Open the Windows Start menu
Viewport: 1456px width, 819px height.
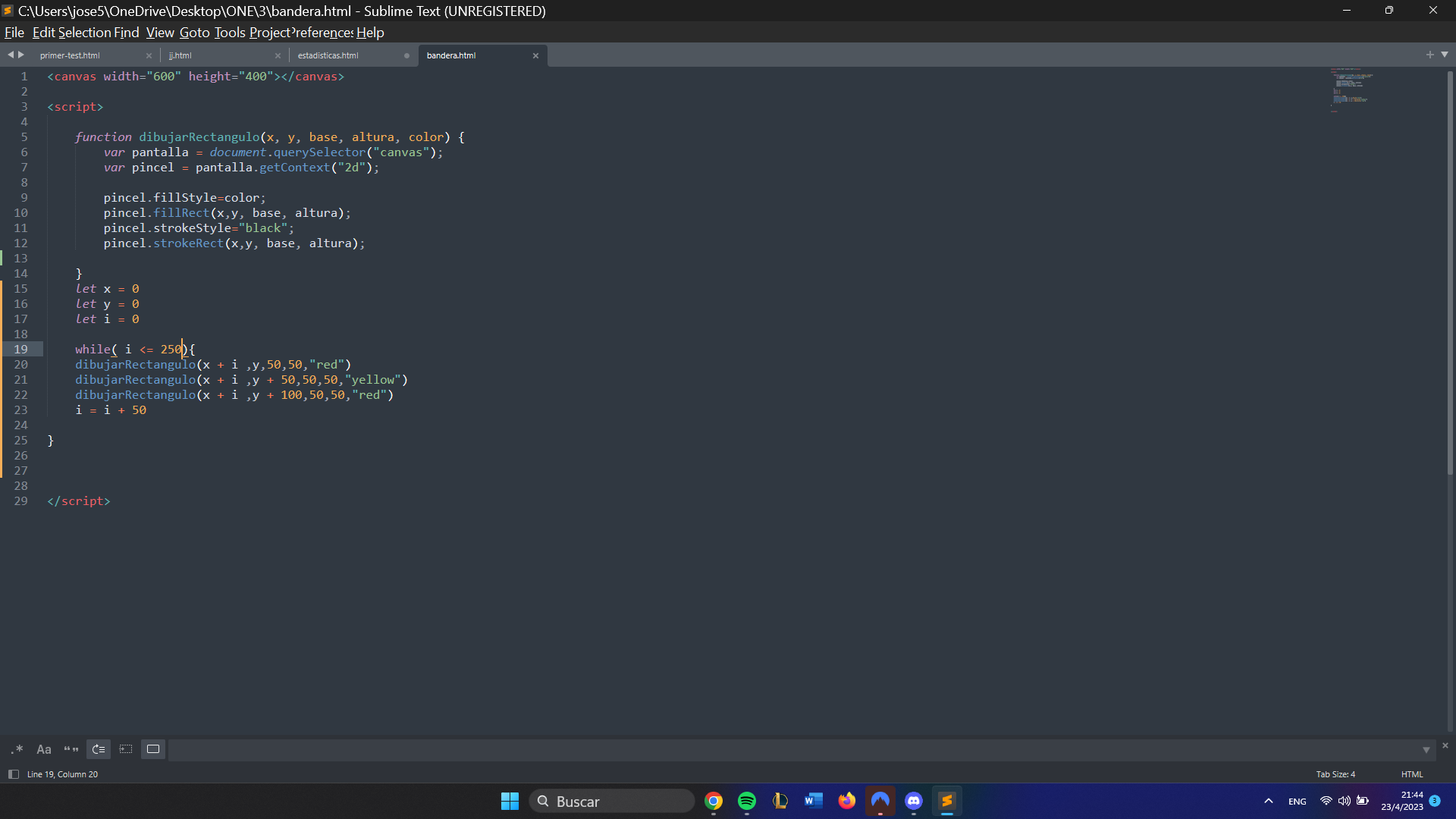click(x=510, y=801)
